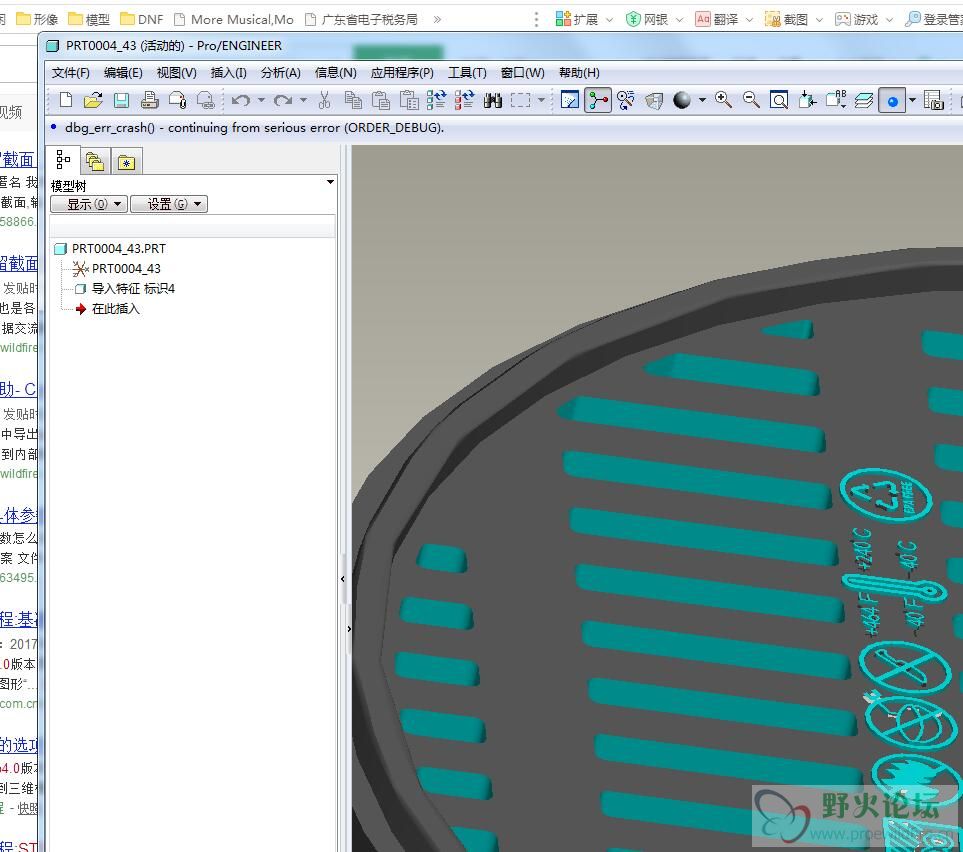The height and width of the screenshot is (852, 963).
Task: Open the 工具(T) menu
Action: click(x=467, y=72)
